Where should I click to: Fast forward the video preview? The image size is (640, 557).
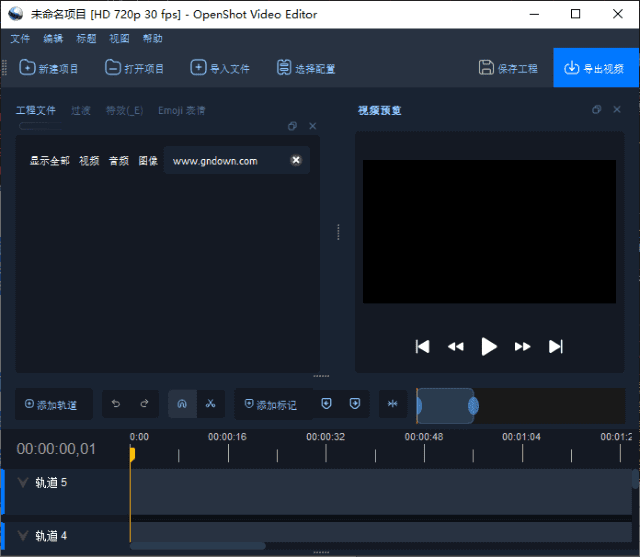522,346
